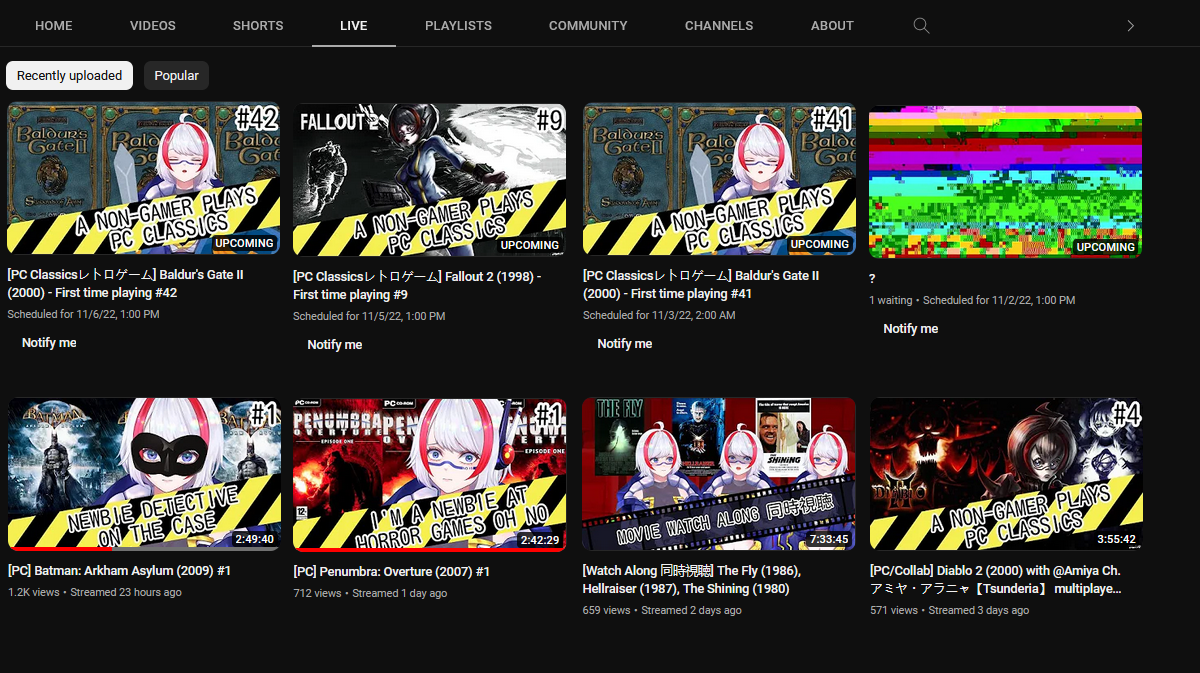Click Notify me for the '?' stream
Image resolution: width=1200 pixels, height=673 pixels.
(x=911, y=328)
